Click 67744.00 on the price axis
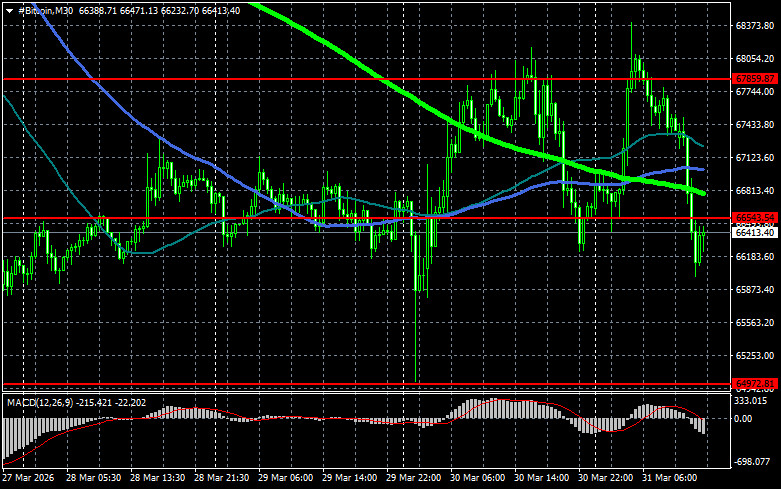The height and width of the screenshot is (489, 781). (x=755, y=92)
